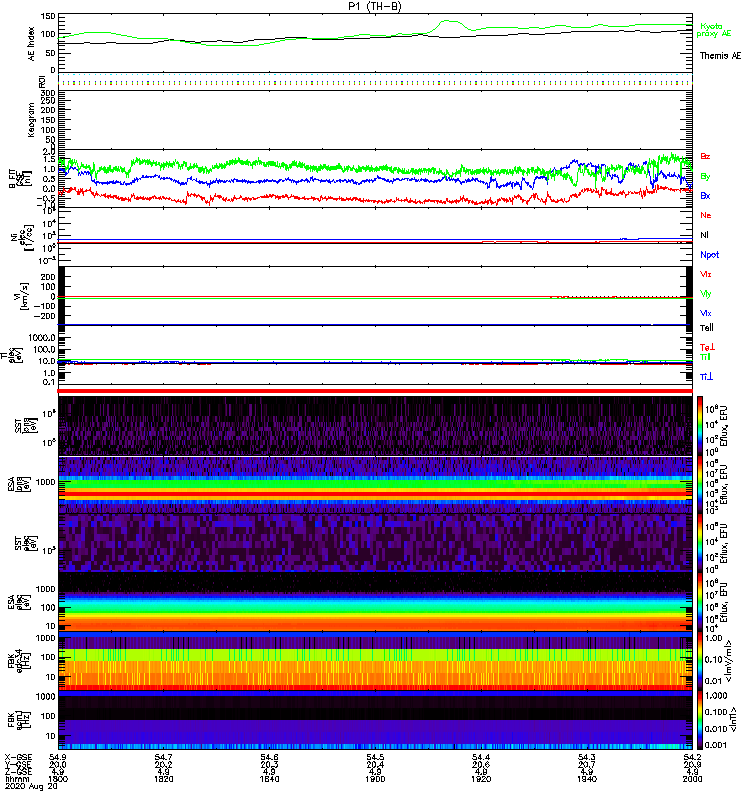750x800 pixels.
Task: Click the top SST spectrogram color bar
Action: (701, 424)
